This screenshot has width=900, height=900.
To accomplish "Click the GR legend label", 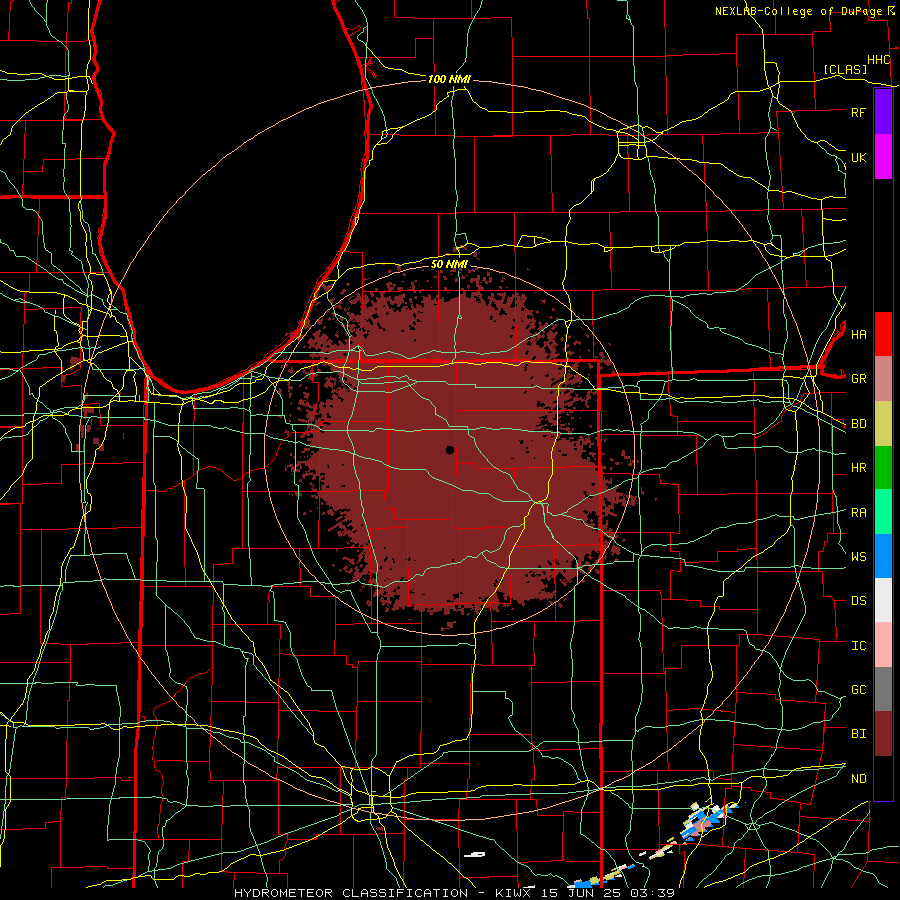I will point(858,379).
